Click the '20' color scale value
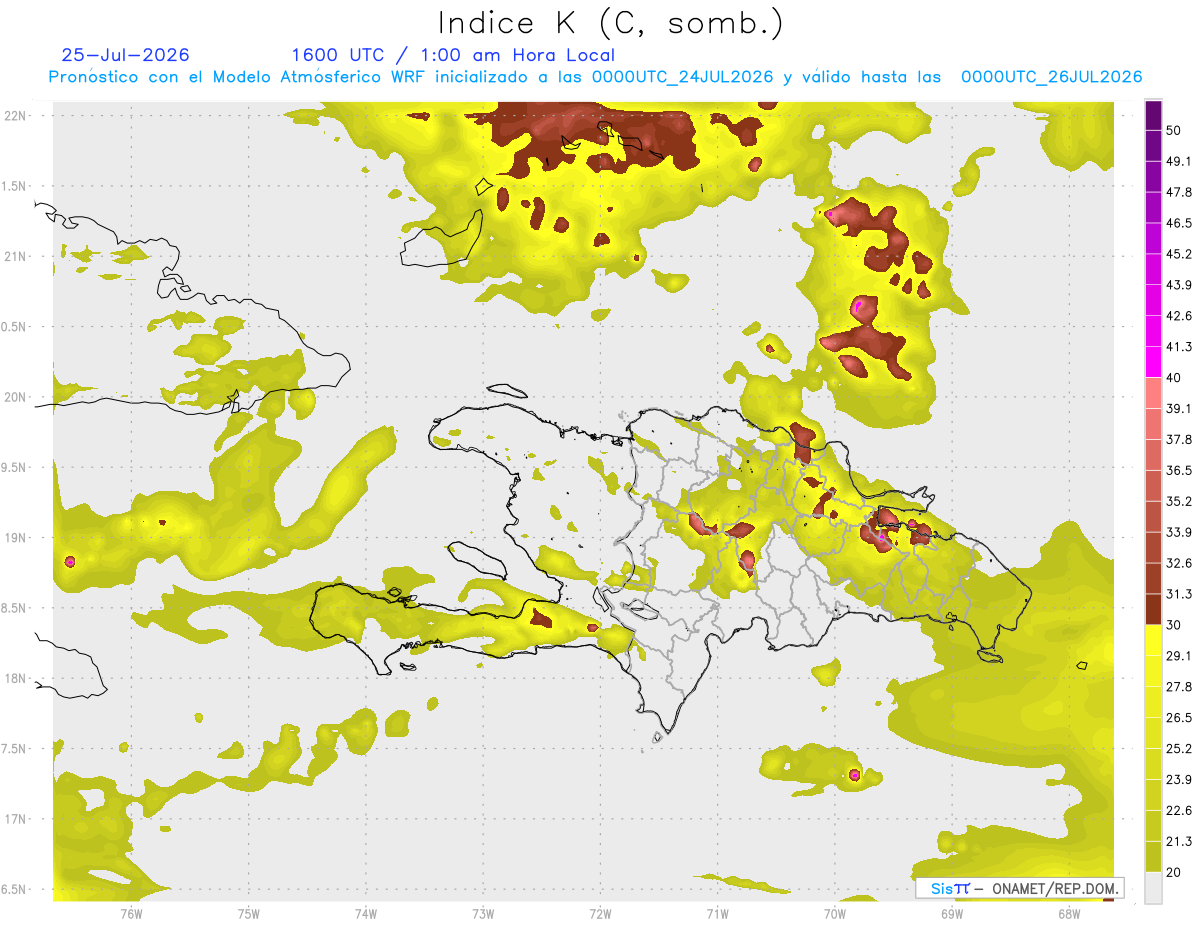This screenshot has height=927, width=1200. click(1174, 872)
